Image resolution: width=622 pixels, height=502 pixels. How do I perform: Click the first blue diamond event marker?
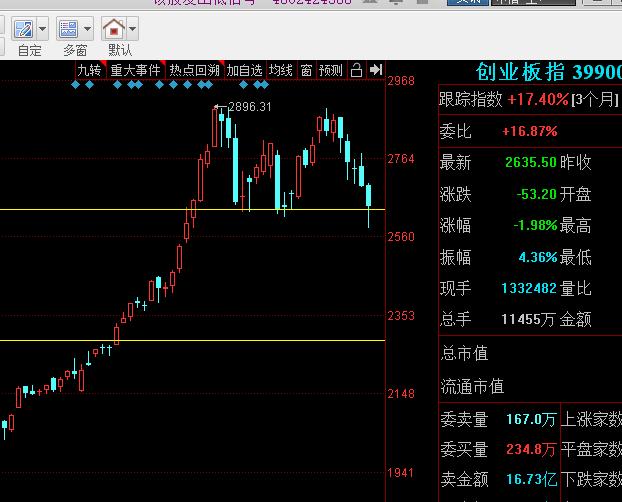[78, 85]
